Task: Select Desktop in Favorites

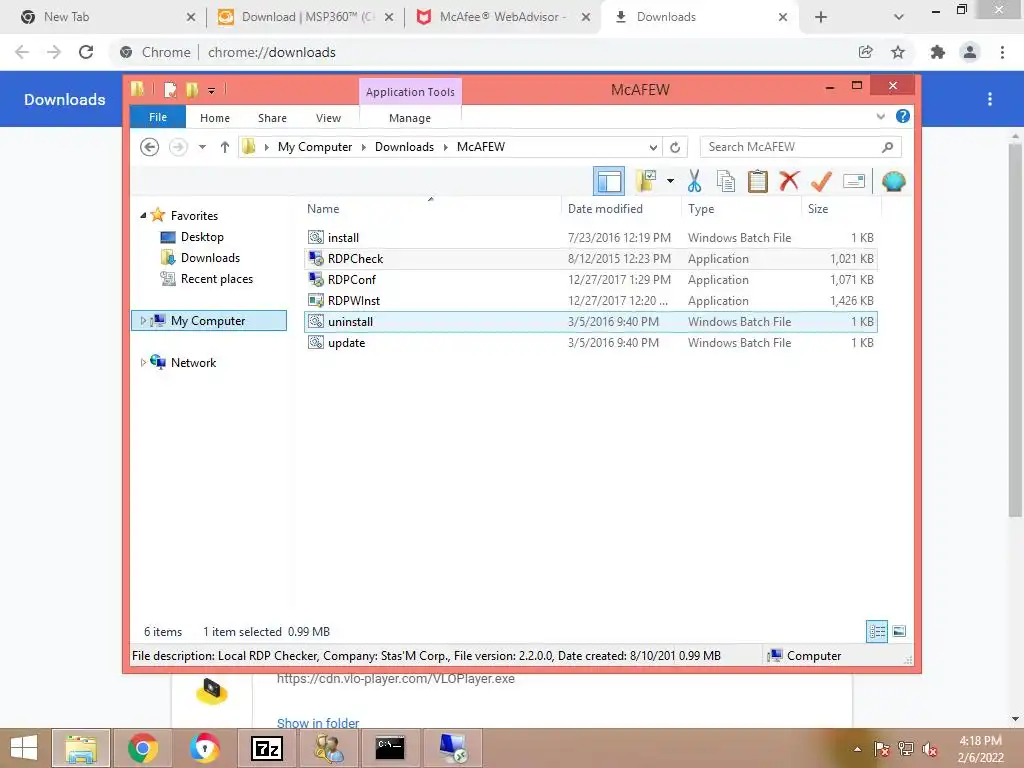Action: pyautogui.click(x=202, y=236)
